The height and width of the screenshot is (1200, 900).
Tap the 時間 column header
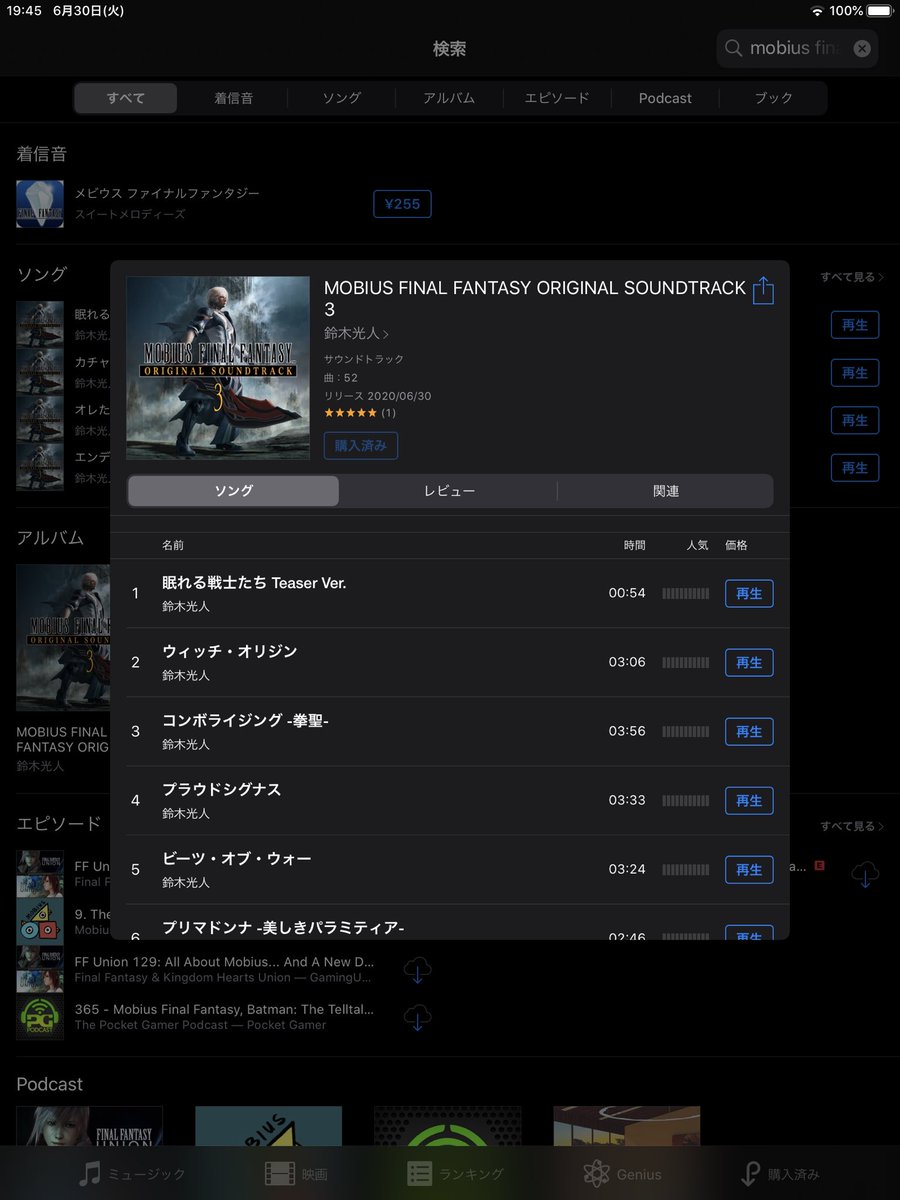[635, 545]
